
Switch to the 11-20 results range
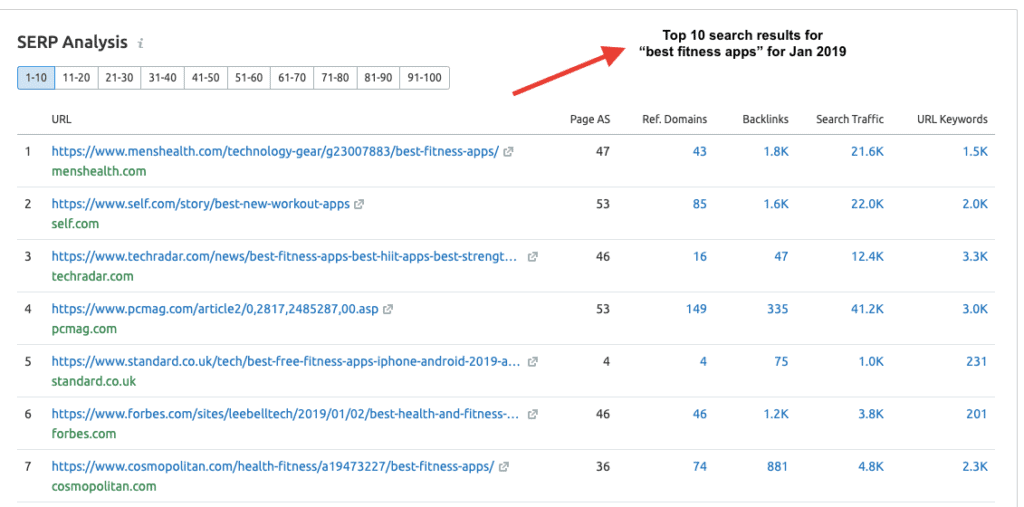pyautogui.click(x=77, y=78)
